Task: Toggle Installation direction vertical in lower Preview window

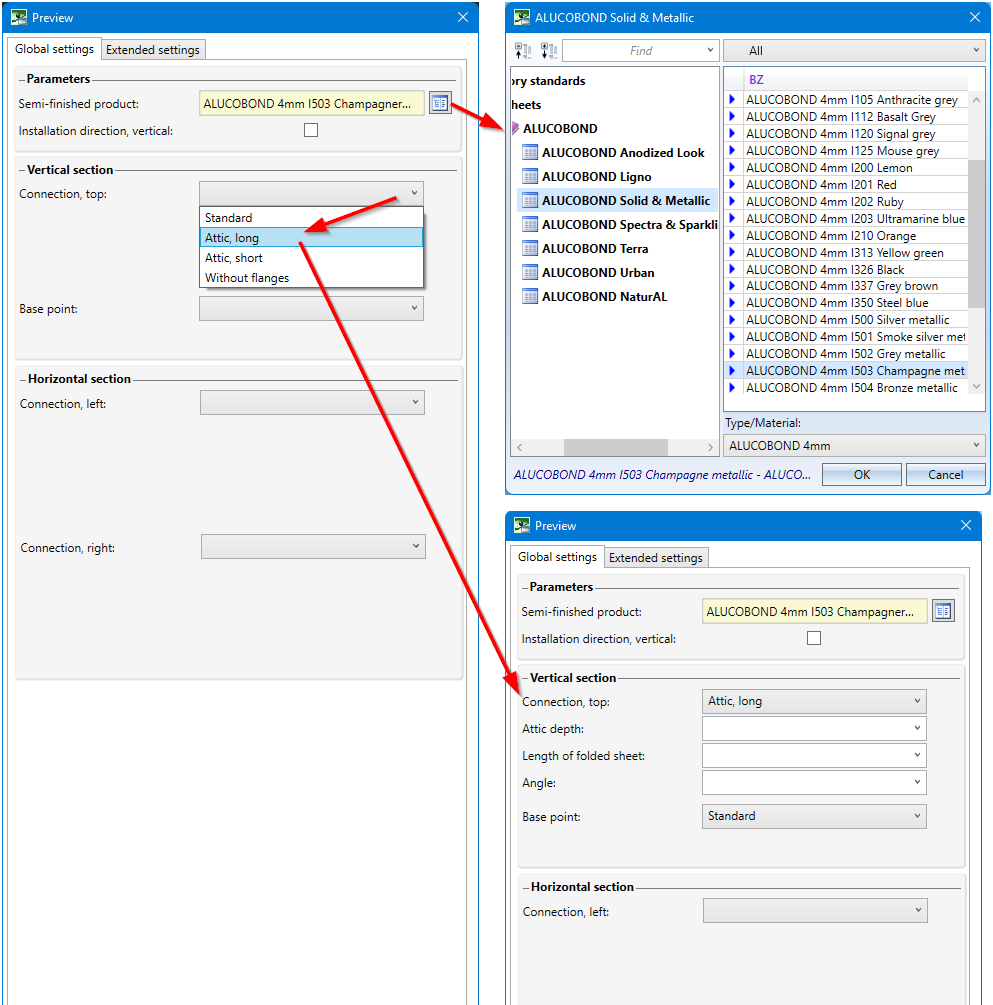Action: coord(814,638)
